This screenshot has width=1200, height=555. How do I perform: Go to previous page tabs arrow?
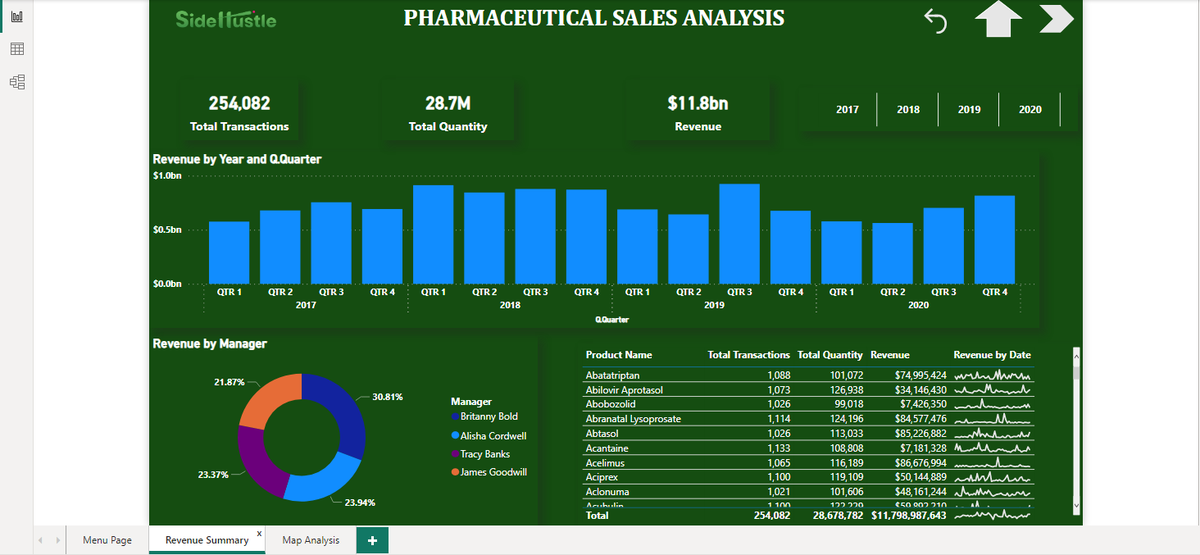[41, 540]
